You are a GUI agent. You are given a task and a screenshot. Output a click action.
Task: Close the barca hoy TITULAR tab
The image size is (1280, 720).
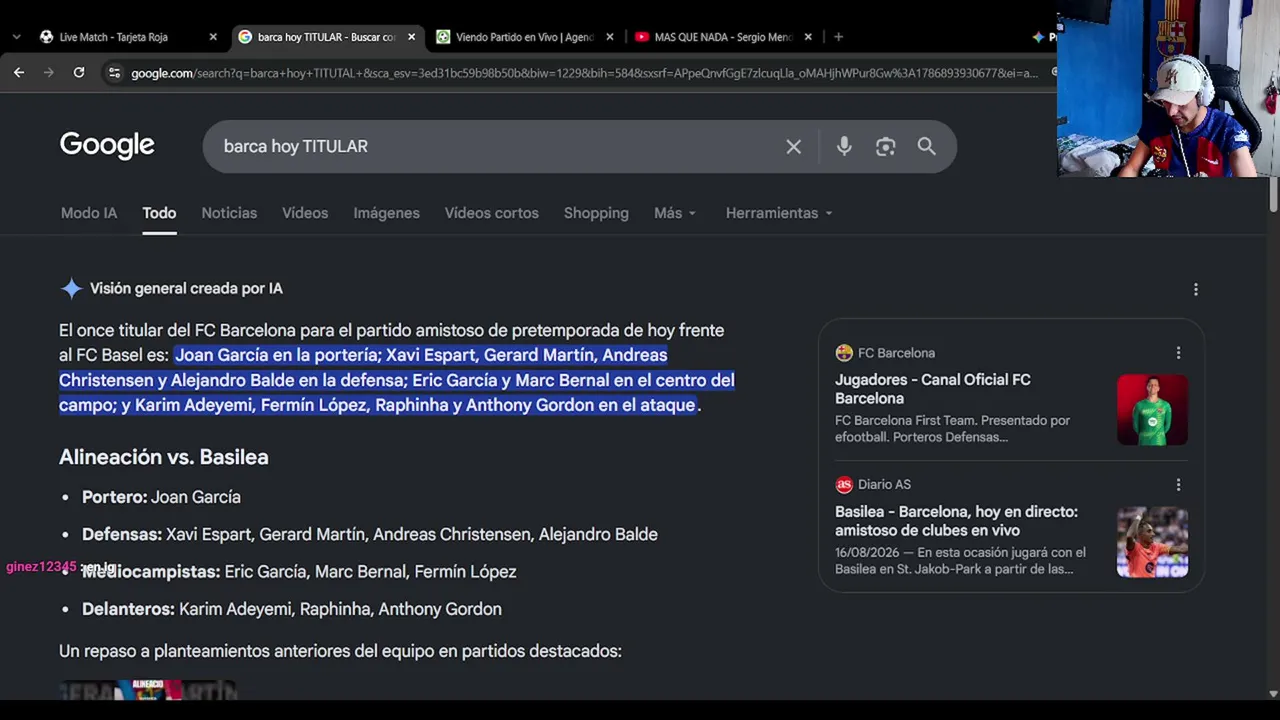click(411, 37)
